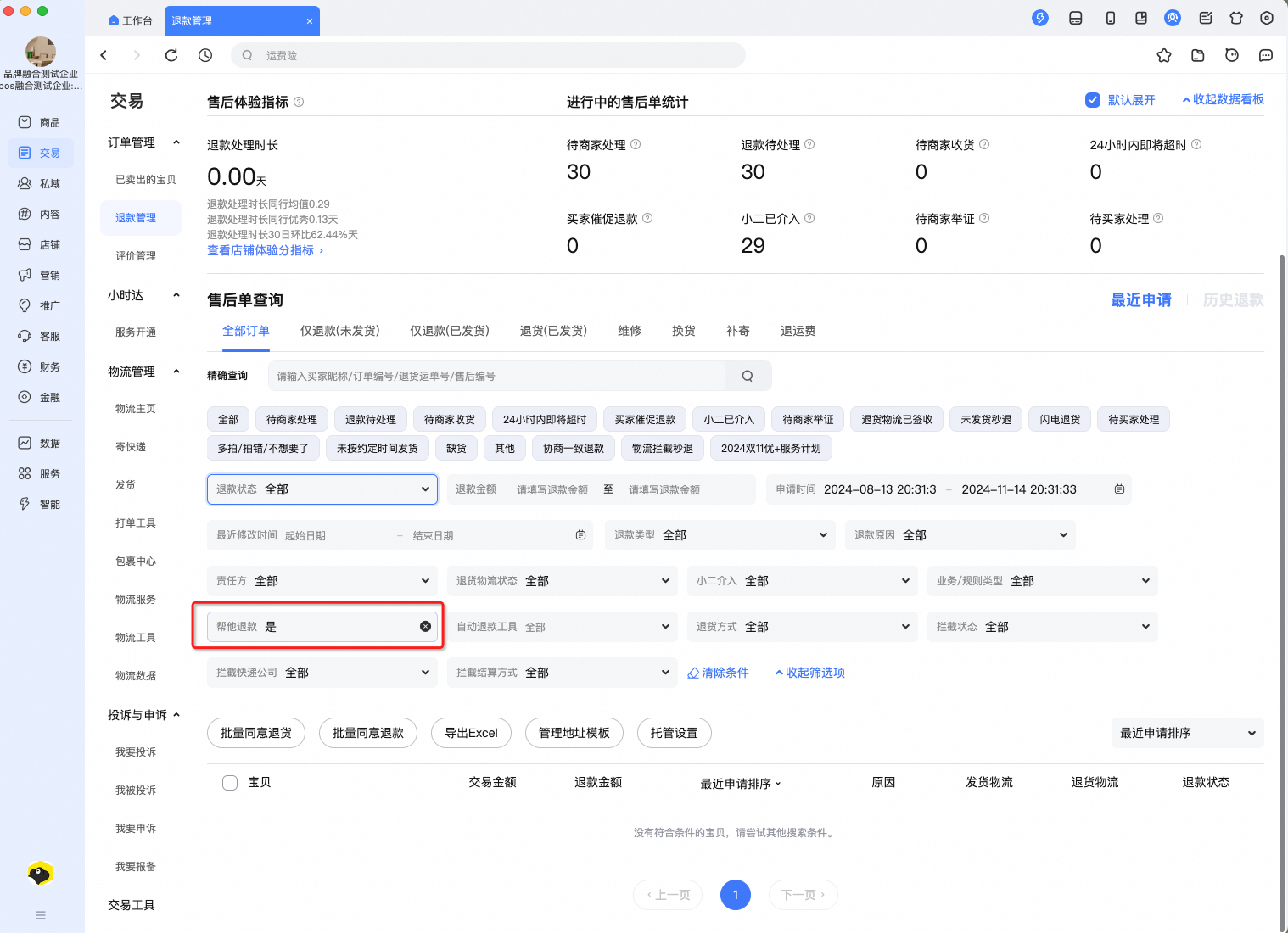1288x933 pixels.
Task: Open the 客服 panel from the sidebar
Action: (x=40, y=336)
